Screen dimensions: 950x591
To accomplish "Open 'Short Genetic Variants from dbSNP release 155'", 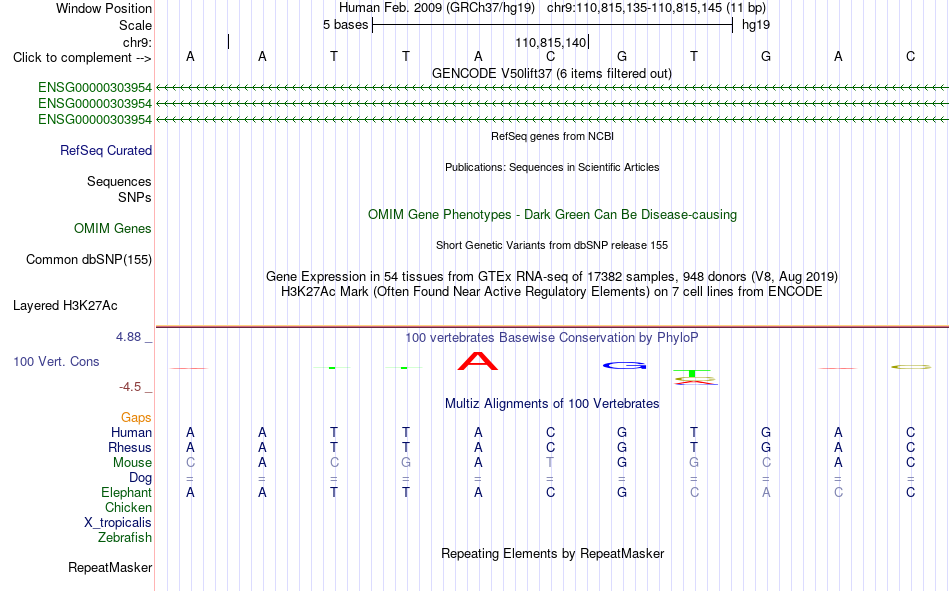I will [552, 245].
